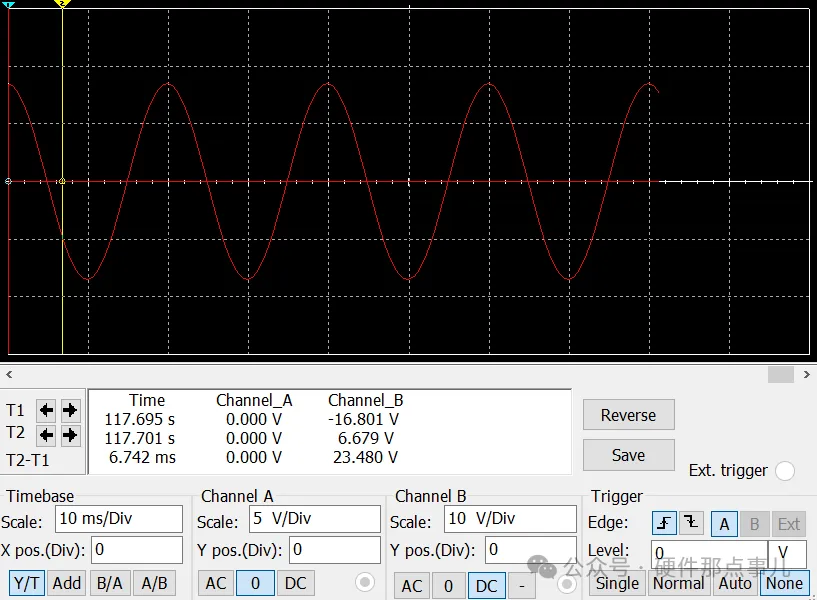Viewport: 817px width, 600px height.
Task: Select the Auto trigger mode
Action: 735,583
